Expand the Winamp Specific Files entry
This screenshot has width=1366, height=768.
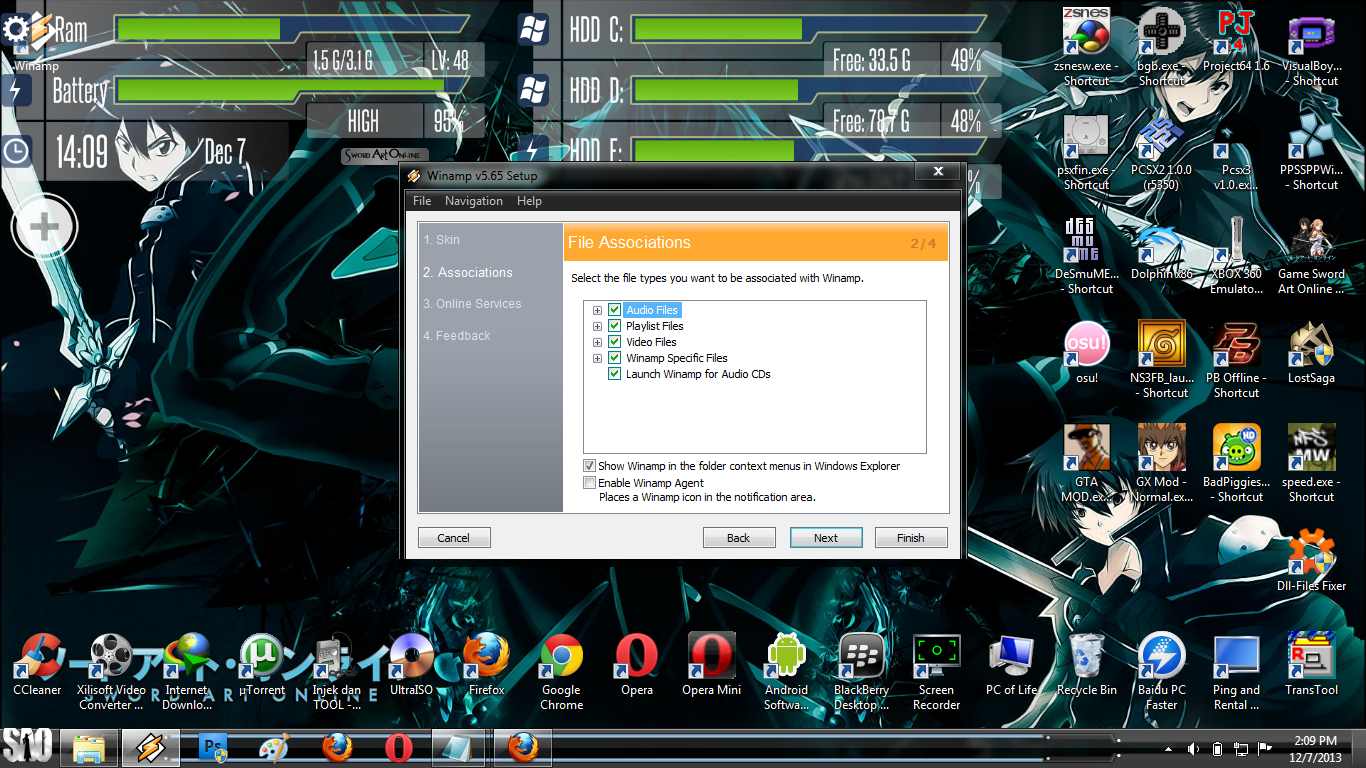click(x=597, y=358)
